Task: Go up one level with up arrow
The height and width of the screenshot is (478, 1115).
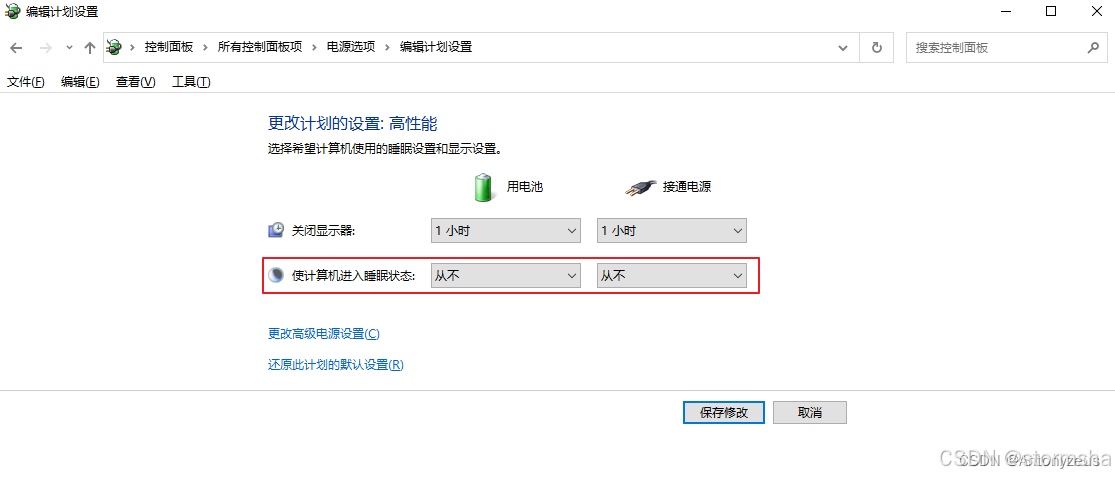Action: click(90, 48)
